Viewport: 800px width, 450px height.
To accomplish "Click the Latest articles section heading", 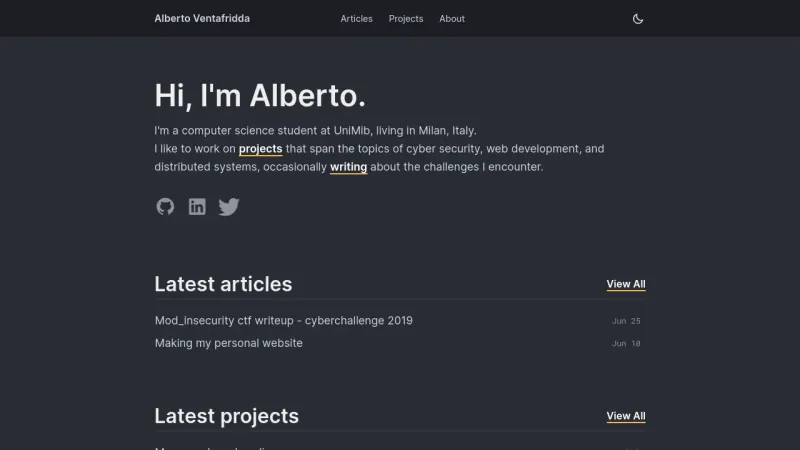I will 223,284.
